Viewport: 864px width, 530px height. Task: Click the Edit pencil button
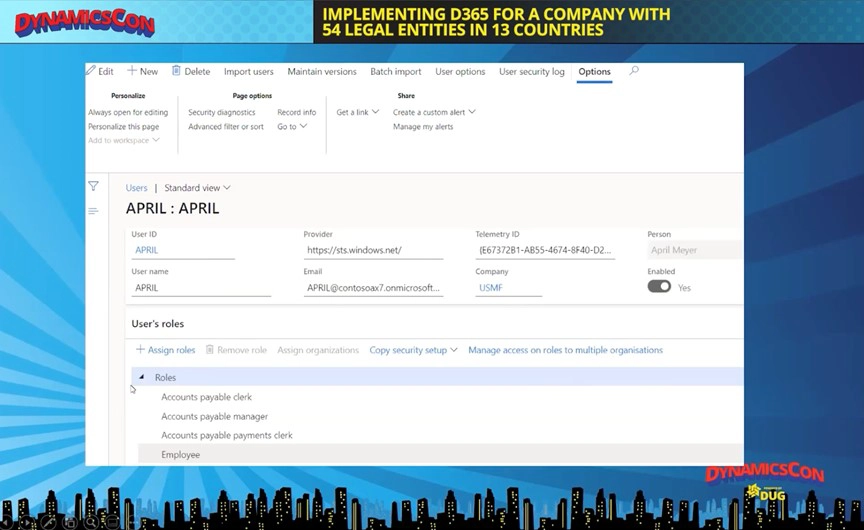(x=100, y=71)
